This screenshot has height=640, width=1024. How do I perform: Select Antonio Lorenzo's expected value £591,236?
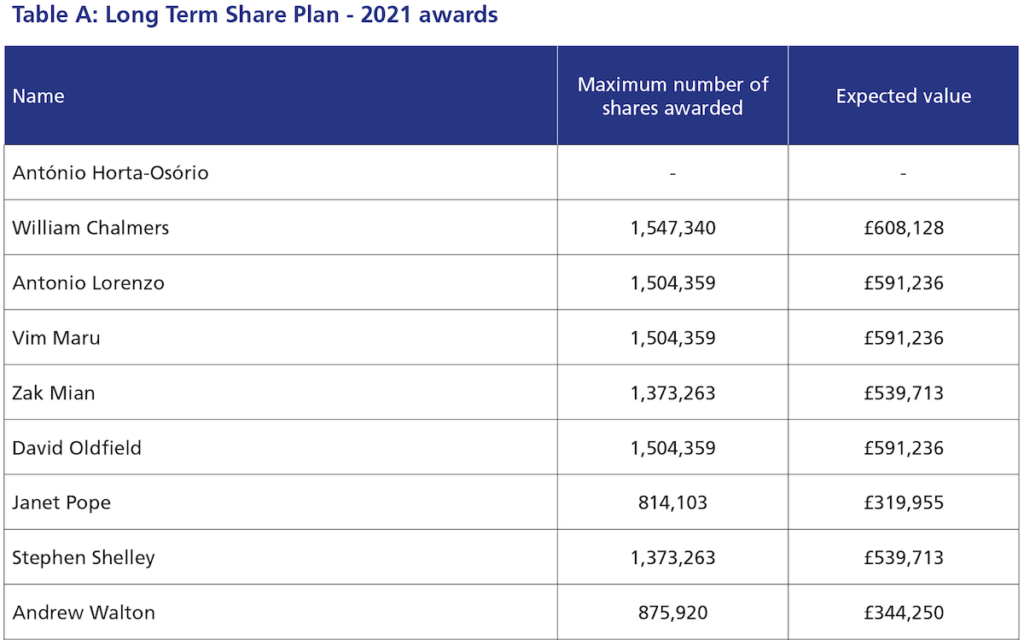coord(903,283)
